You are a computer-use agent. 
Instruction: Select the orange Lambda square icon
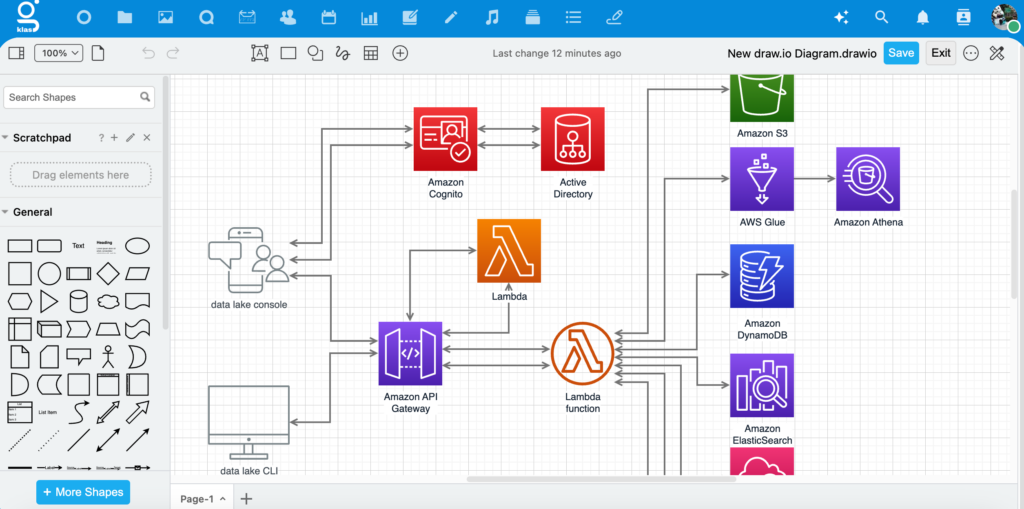(509, 251)
